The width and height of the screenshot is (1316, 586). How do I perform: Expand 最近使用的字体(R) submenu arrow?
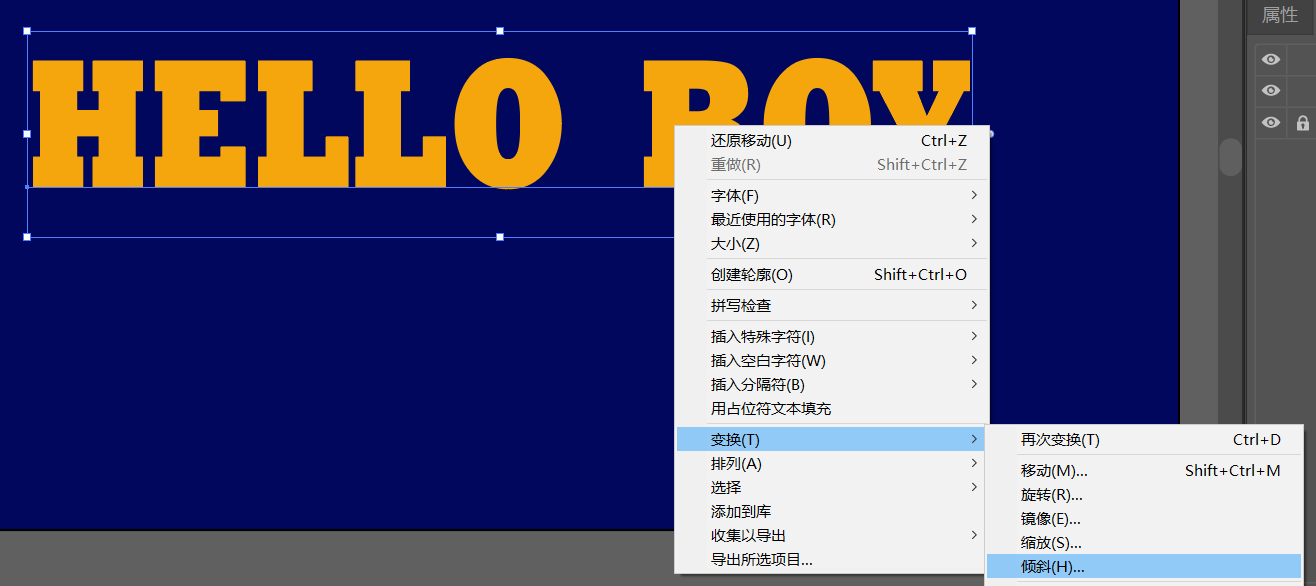click(973, 220)
